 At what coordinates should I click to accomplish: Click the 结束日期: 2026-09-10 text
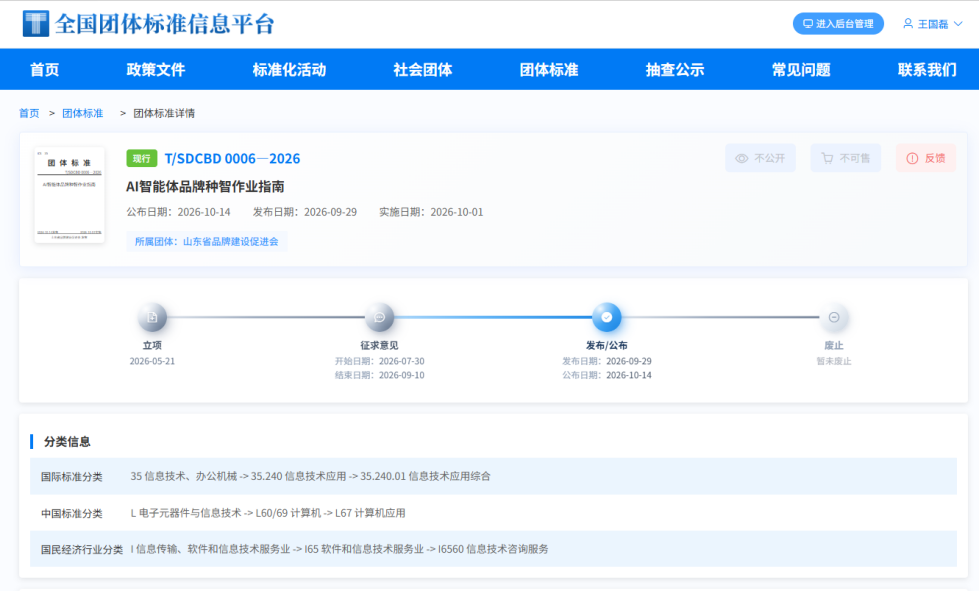(x=380, y=375)
